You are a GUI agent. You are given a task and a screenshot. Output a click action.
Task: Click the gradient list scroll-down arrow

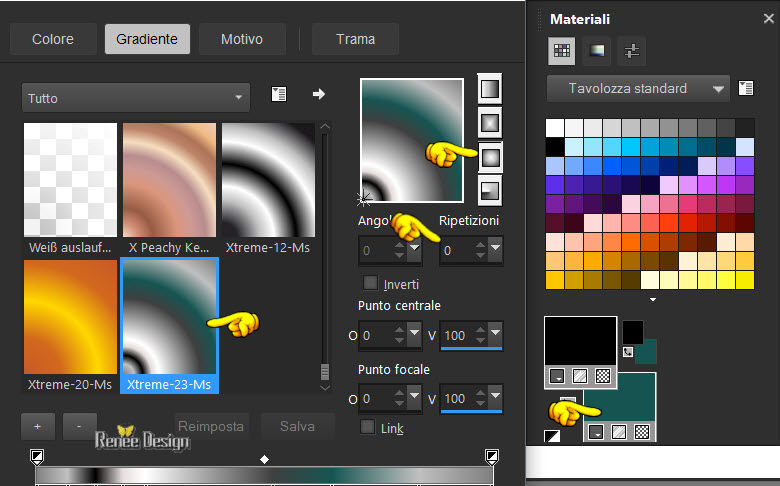pyautogui.click(x=325, y=388)
